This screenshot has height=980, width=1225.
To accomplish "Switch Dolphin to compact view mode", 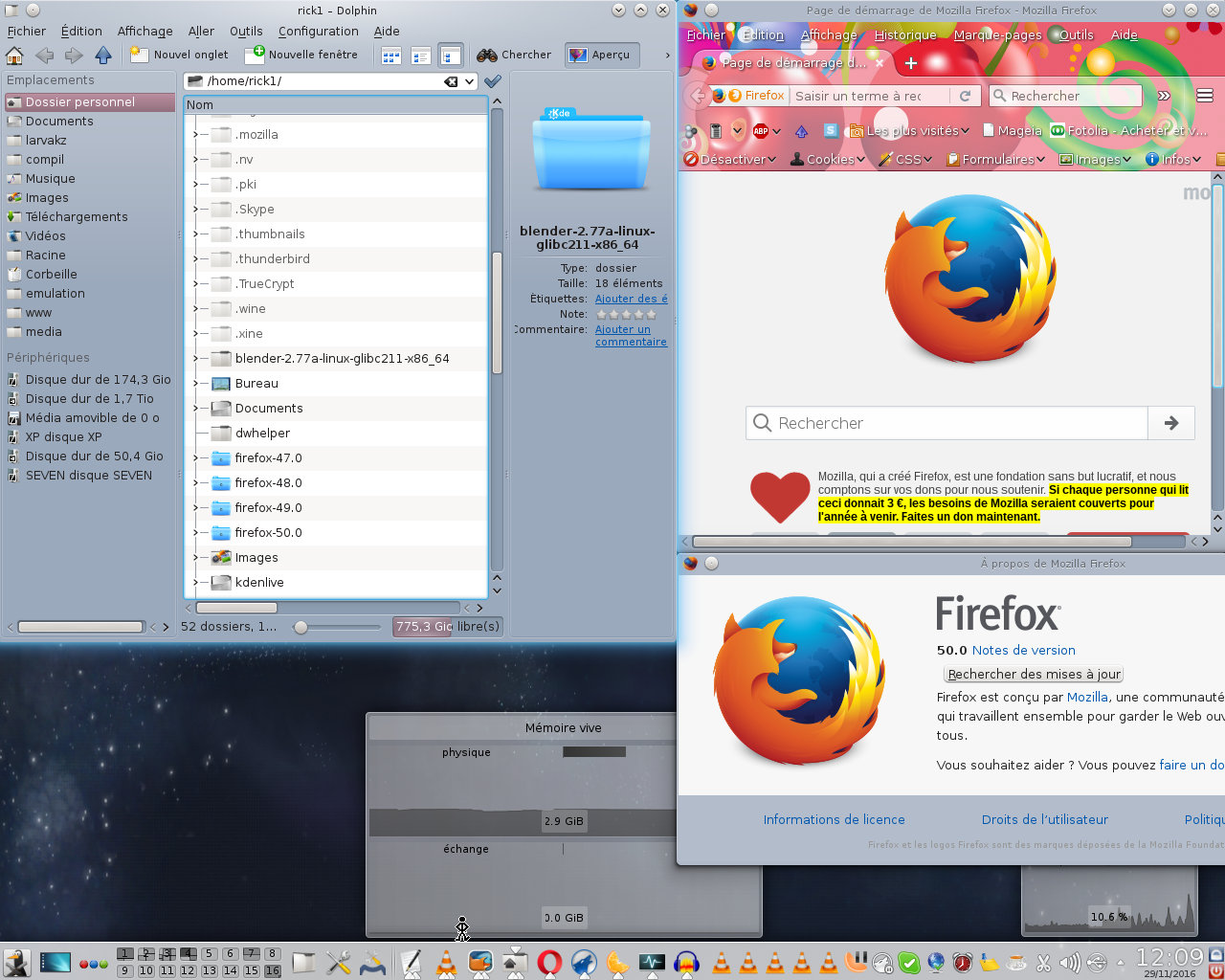I will coord(420,56).
